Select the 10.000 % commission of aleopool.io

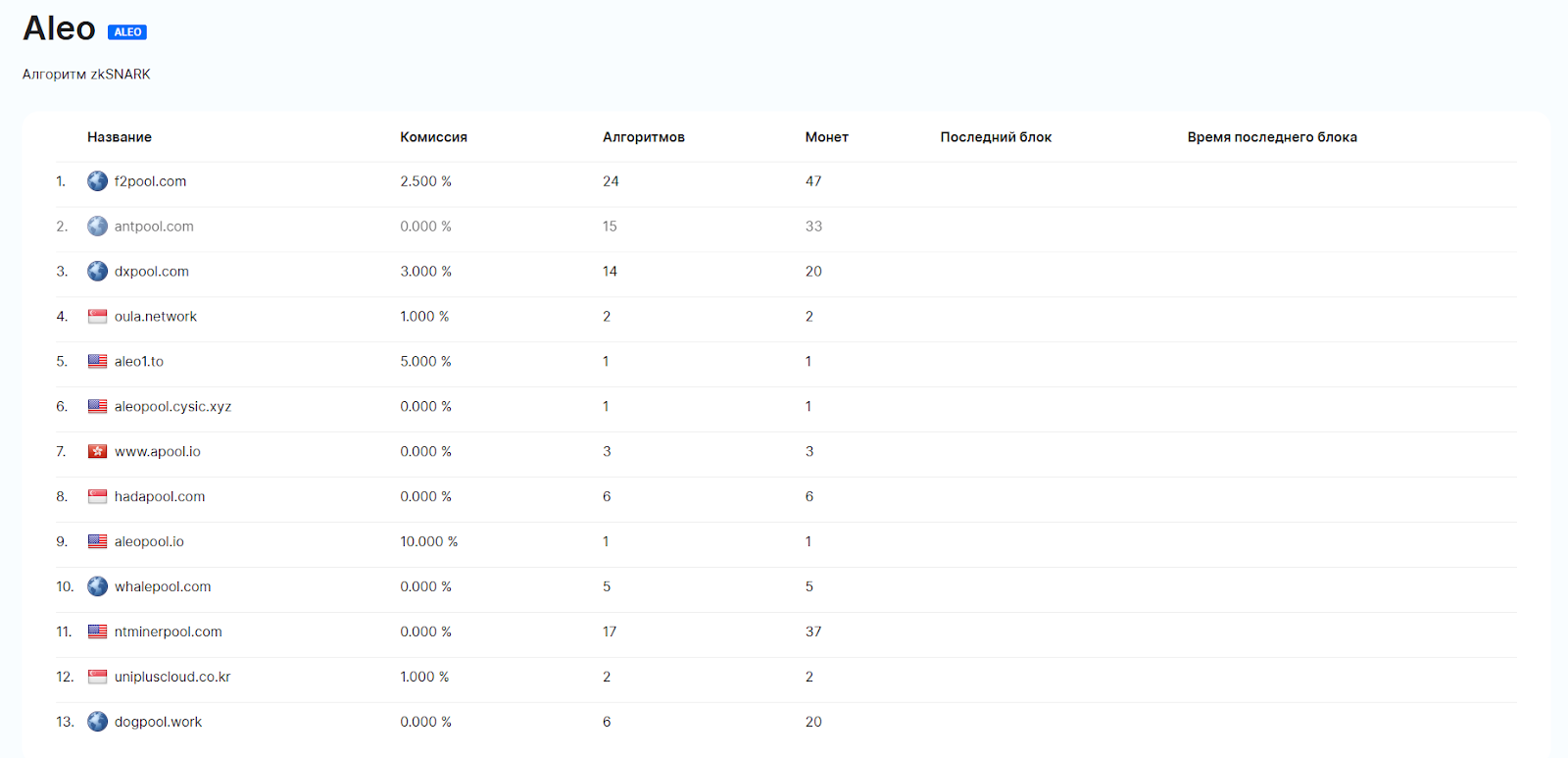429,542
